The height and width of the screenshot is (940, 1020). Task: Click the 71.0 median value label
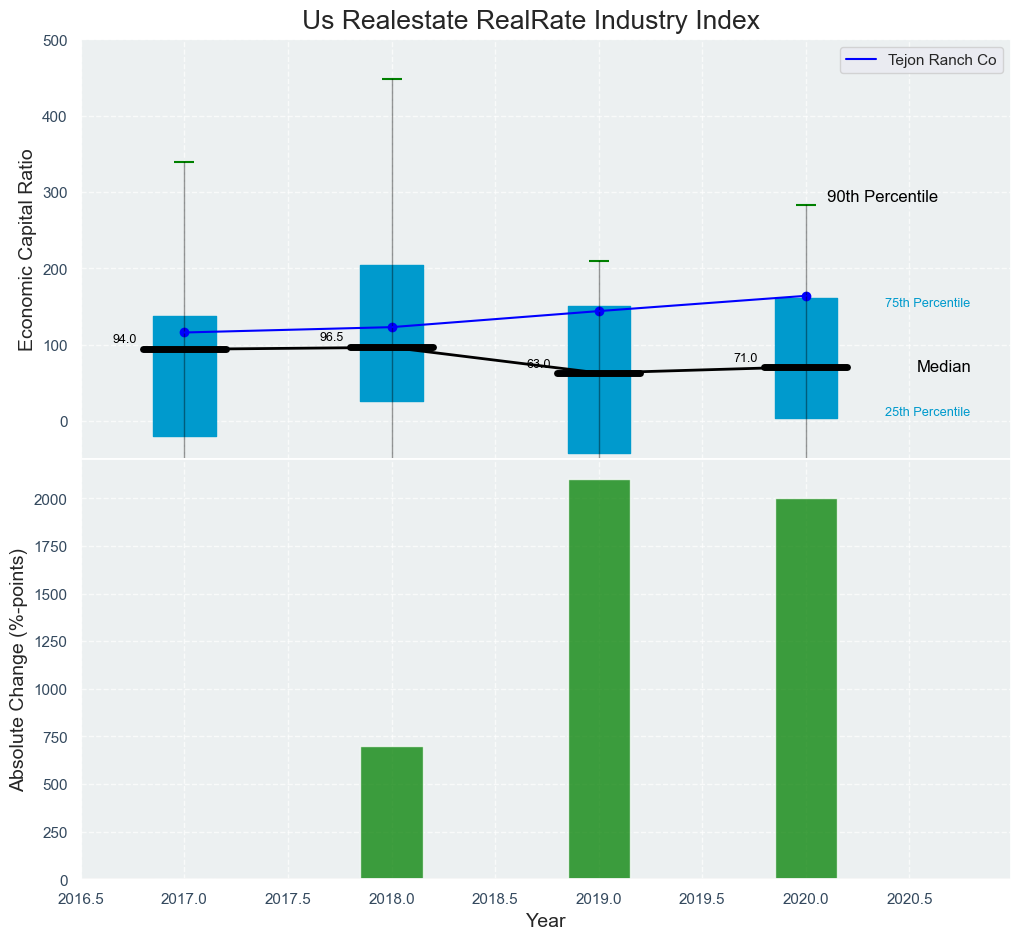(745, 358)
